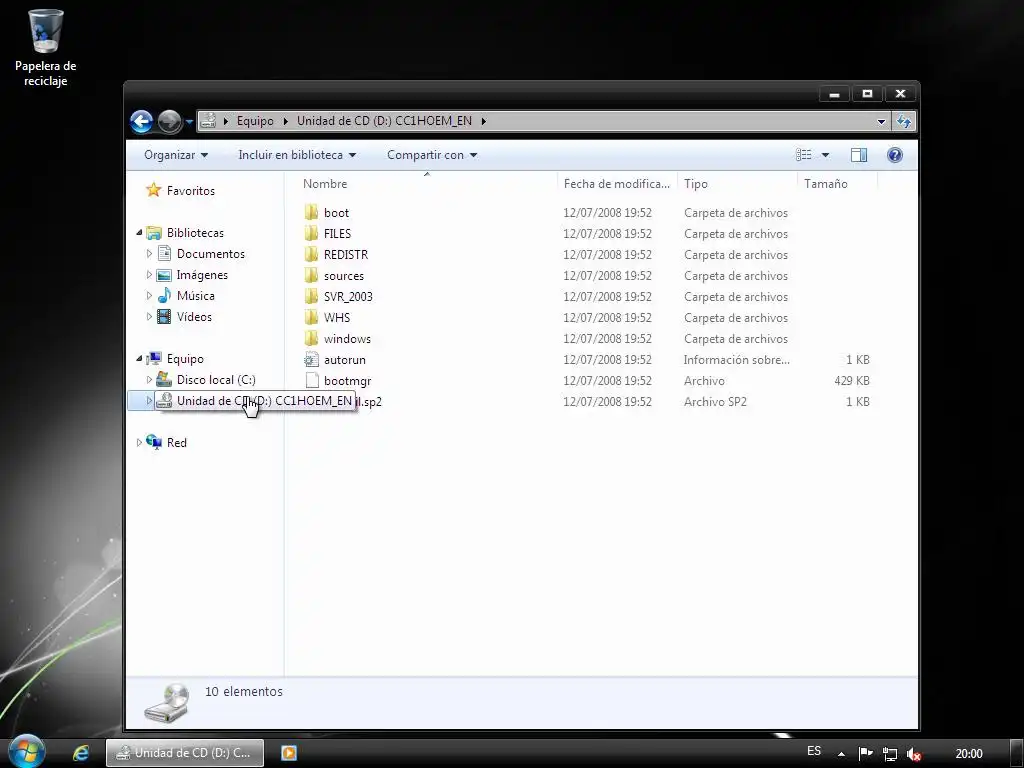Click the muted volume tray icon
The image size is (1024, 768).
pos(914,754)
